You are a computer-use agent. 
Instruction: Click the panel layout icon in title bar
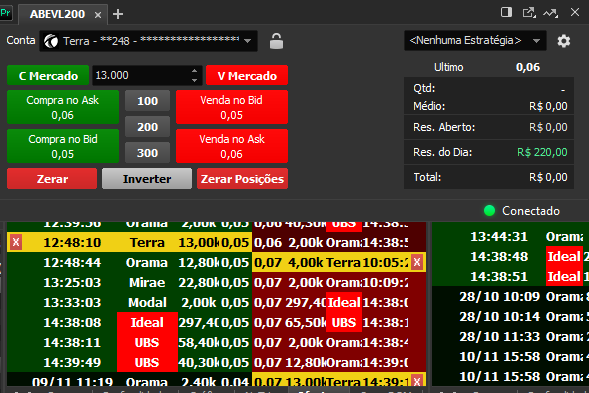506,12
